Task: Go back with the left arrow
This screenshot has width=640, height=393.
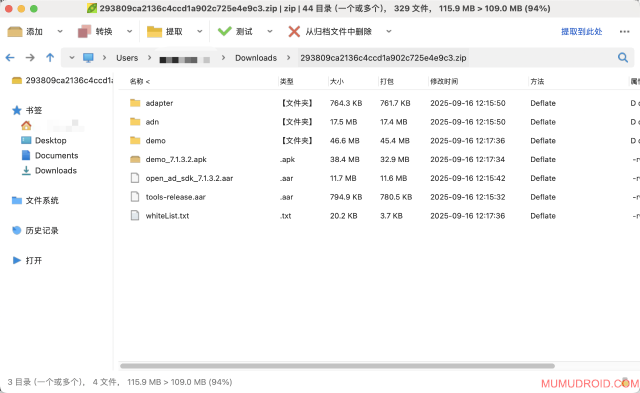Action: click(x=10, y=58)
